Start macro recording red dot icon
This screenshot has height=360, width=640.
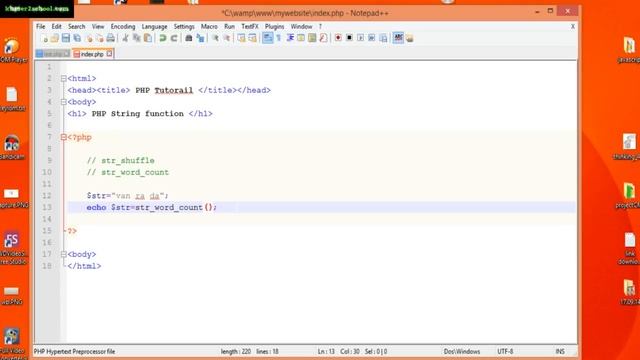tap(338, 38)
